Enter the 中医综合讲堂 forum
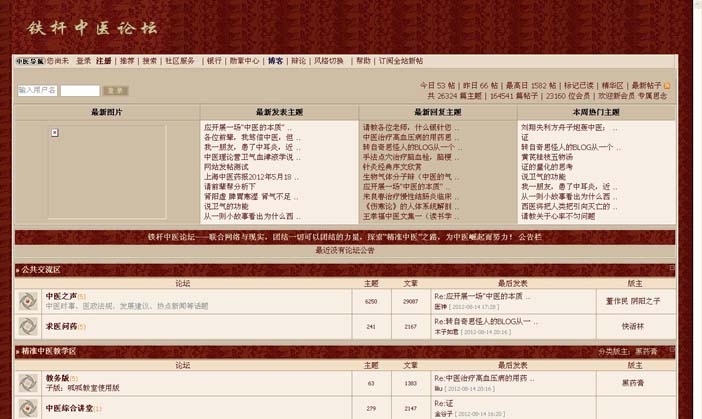The width and height of the screenshot is (702, 419). tap(69, 408)
